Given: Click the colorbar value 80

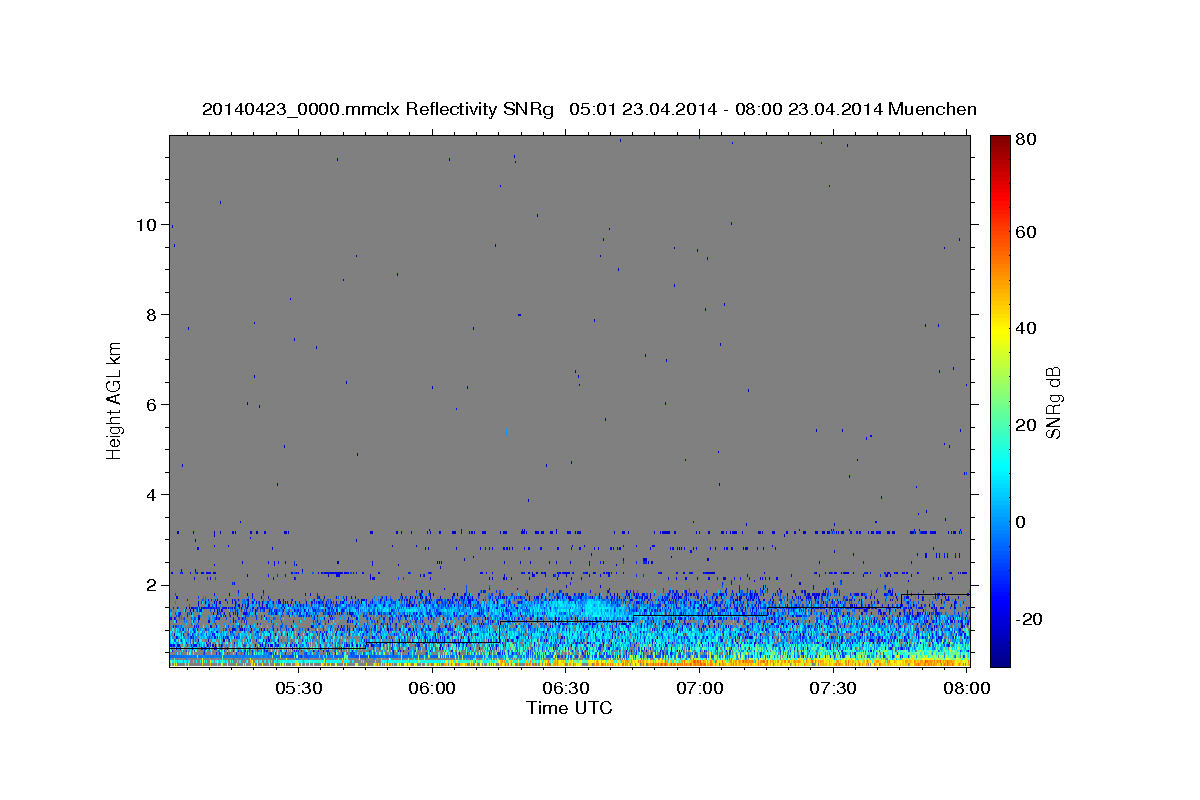Looking at the screenshot, I should click(1027, 141).
